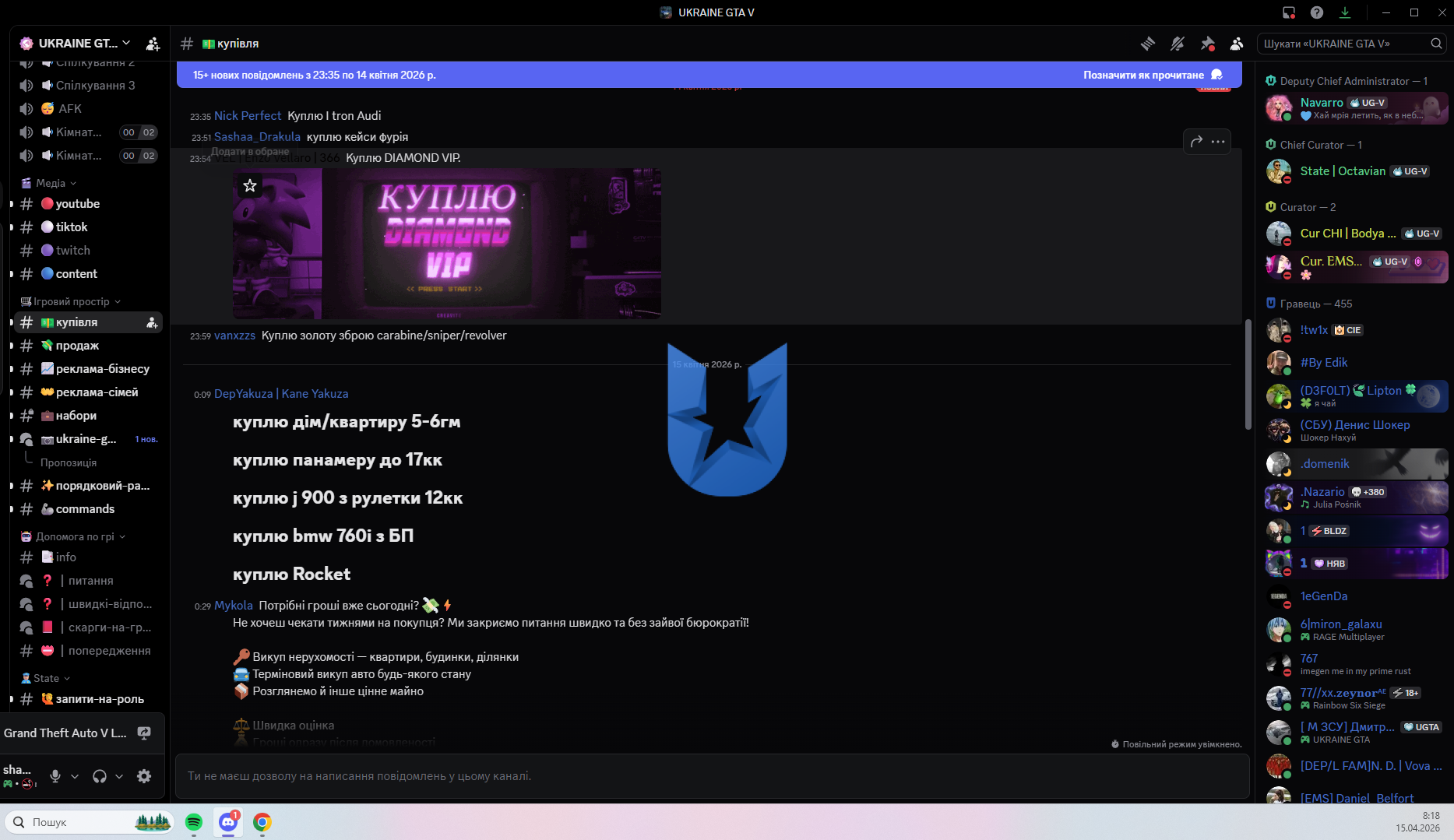
Task: Toggle the member list panel
Action: coord(1237,44)
